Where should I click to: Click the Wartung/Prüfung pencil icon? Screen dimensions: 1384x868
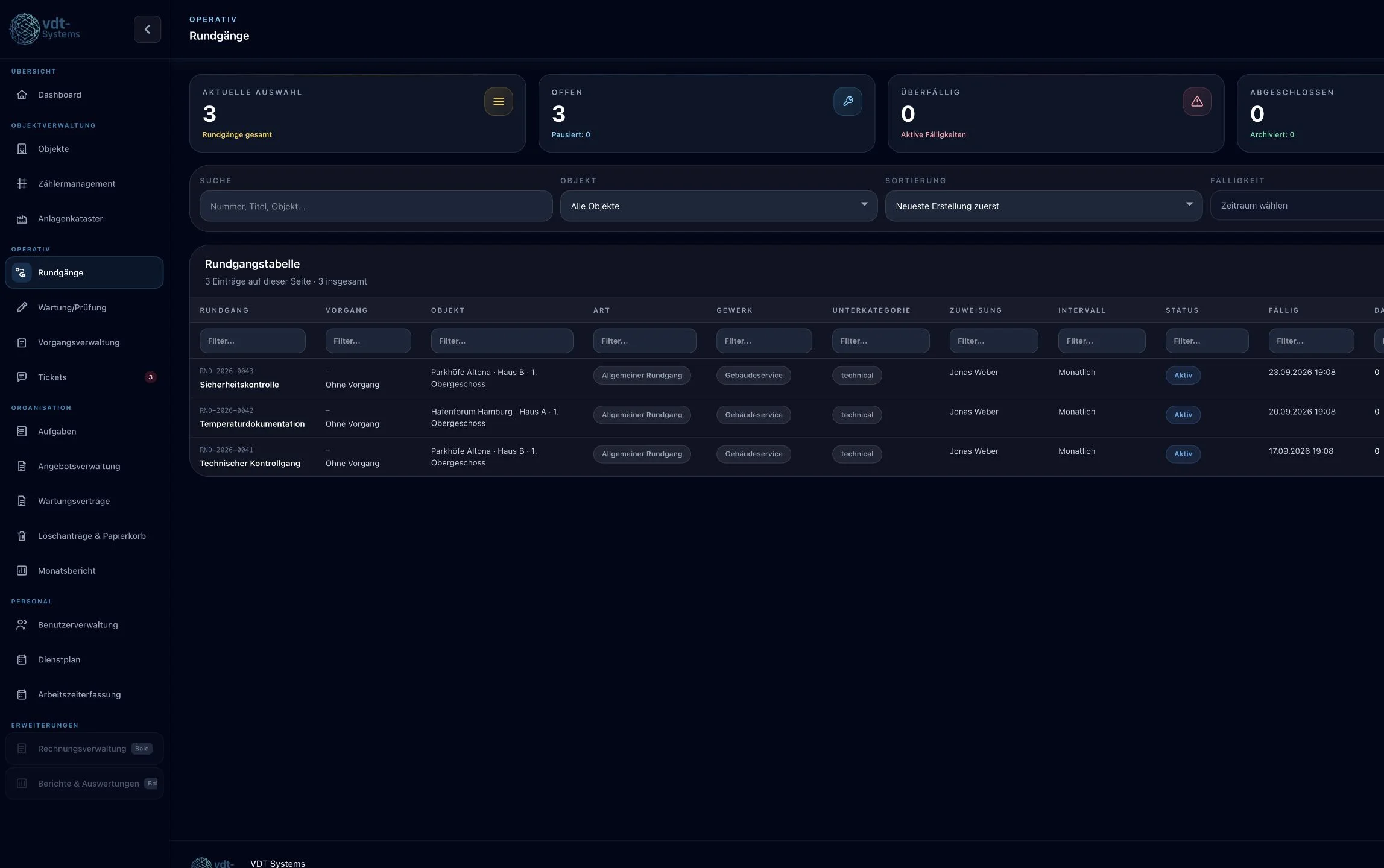(x=22, y=307)
